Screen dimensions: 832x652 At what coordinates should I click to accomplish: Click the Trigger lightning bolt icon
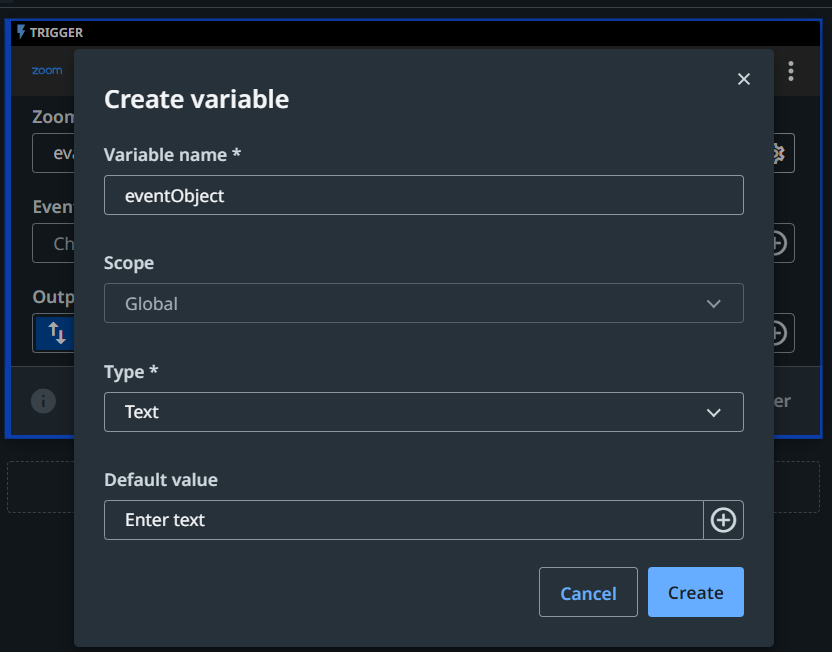pos(22,32)
